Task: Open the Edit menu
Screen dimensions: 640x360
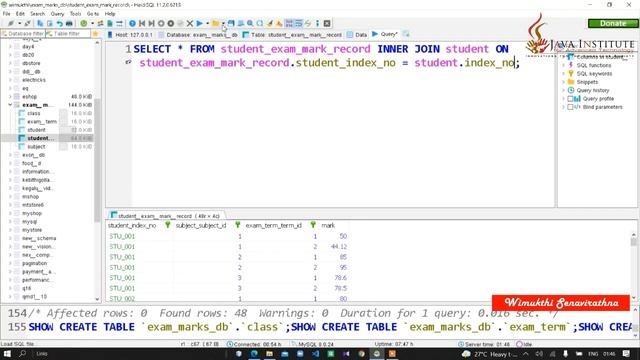Action: click(20, 13)
